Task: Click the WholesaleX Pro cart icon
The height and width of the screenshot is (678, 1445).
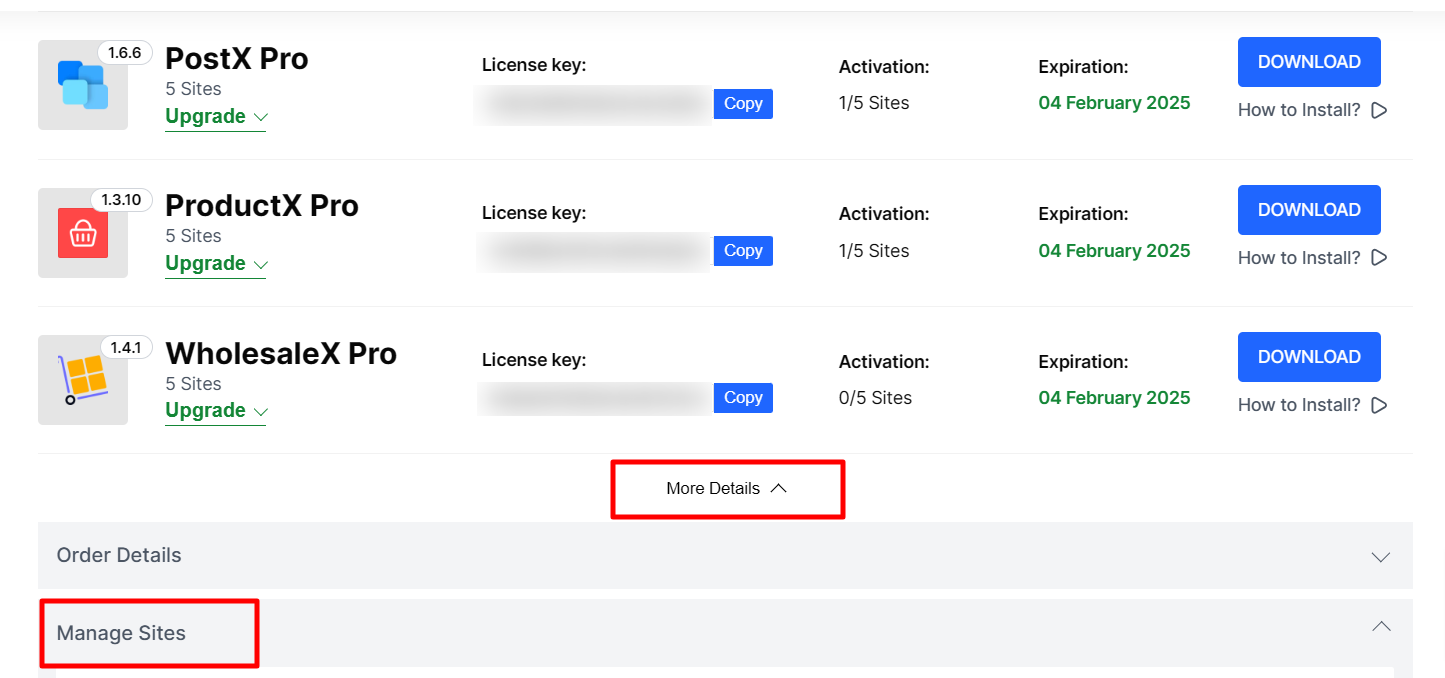Action: pyautogui.click(x=83, y=380)
